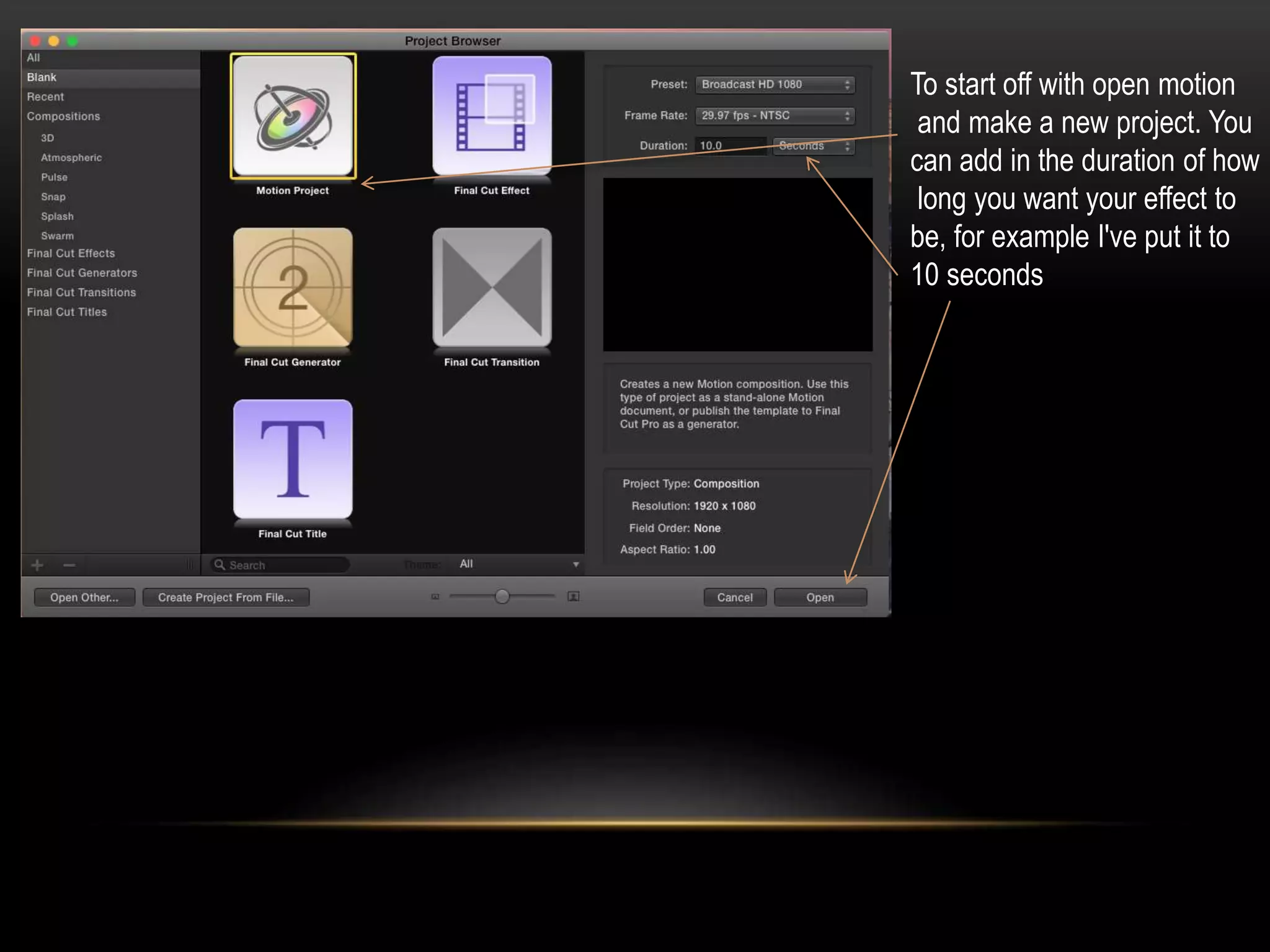Viewport: 1270px width, 952px height.
Task: Click the small thumbnail size icon
Action: 435,597
